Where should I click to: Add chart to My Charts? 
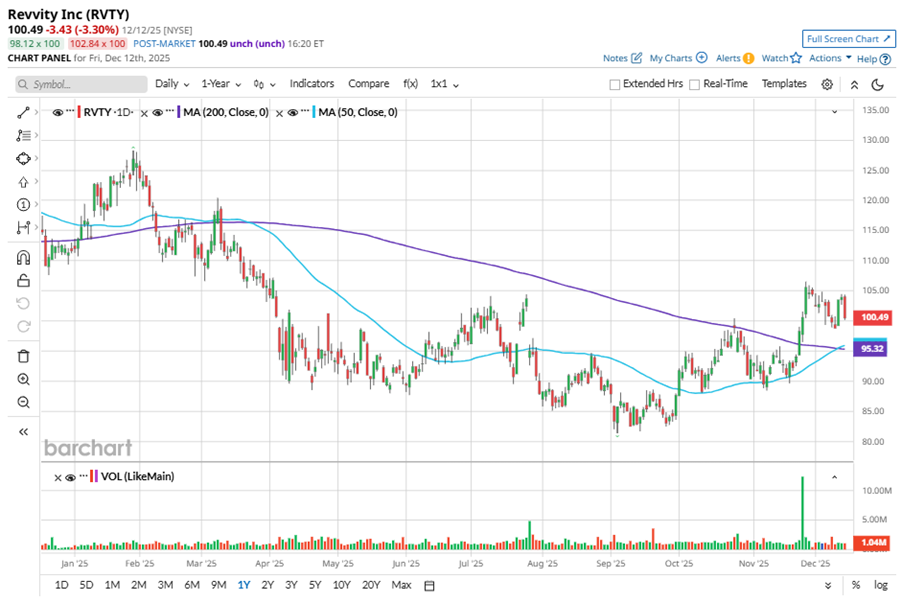click(678, 58)
